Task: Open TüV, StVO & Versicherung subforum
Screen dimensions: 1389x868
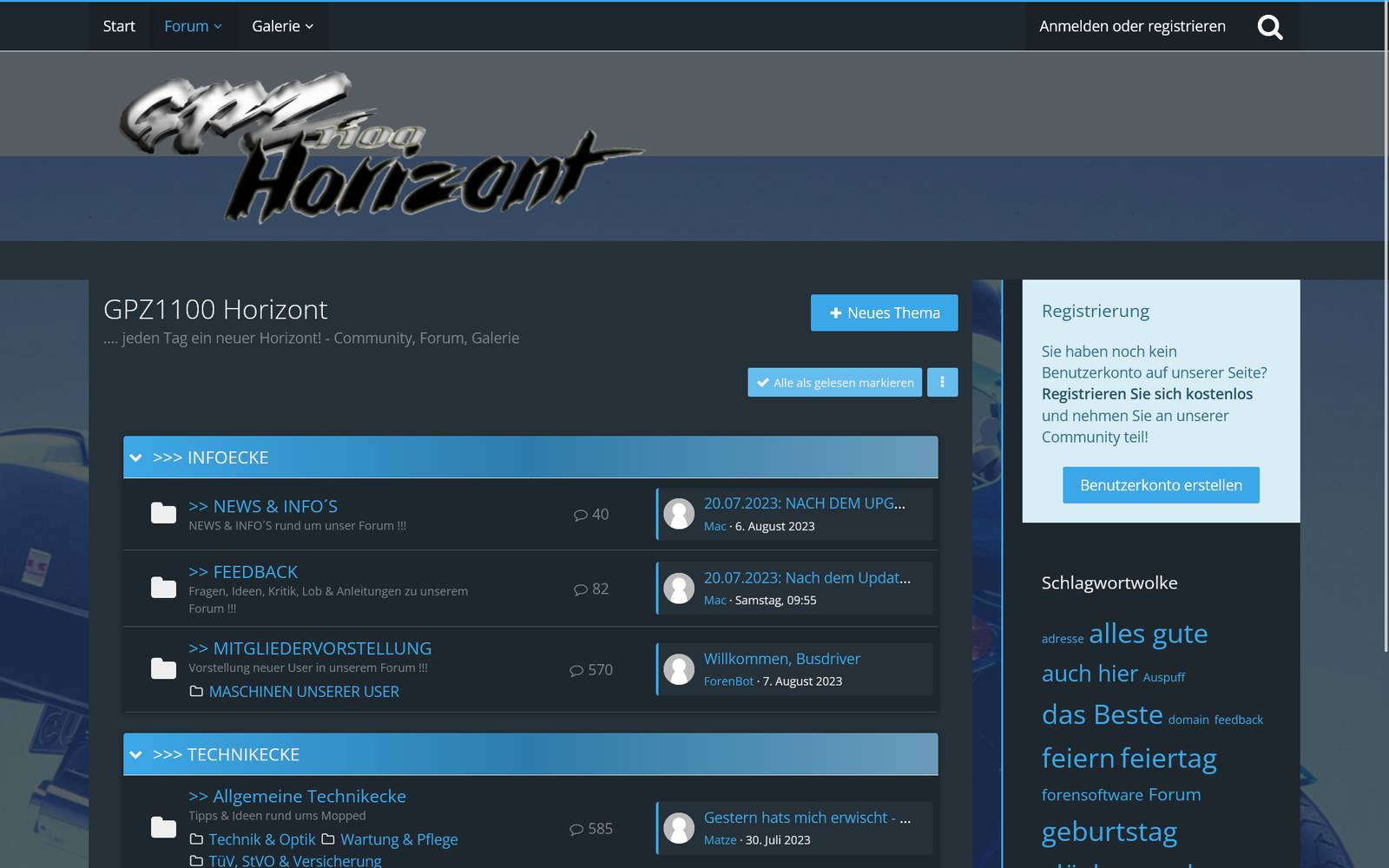Action: (x=294, y=860)
